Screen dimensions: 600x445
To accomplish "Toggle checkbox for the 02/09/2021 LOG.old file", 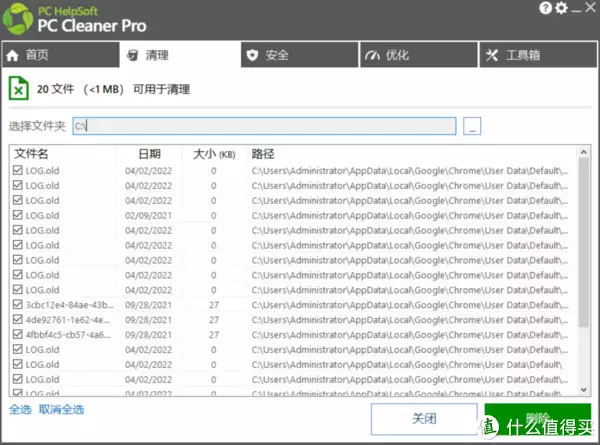I will (17, 215).
